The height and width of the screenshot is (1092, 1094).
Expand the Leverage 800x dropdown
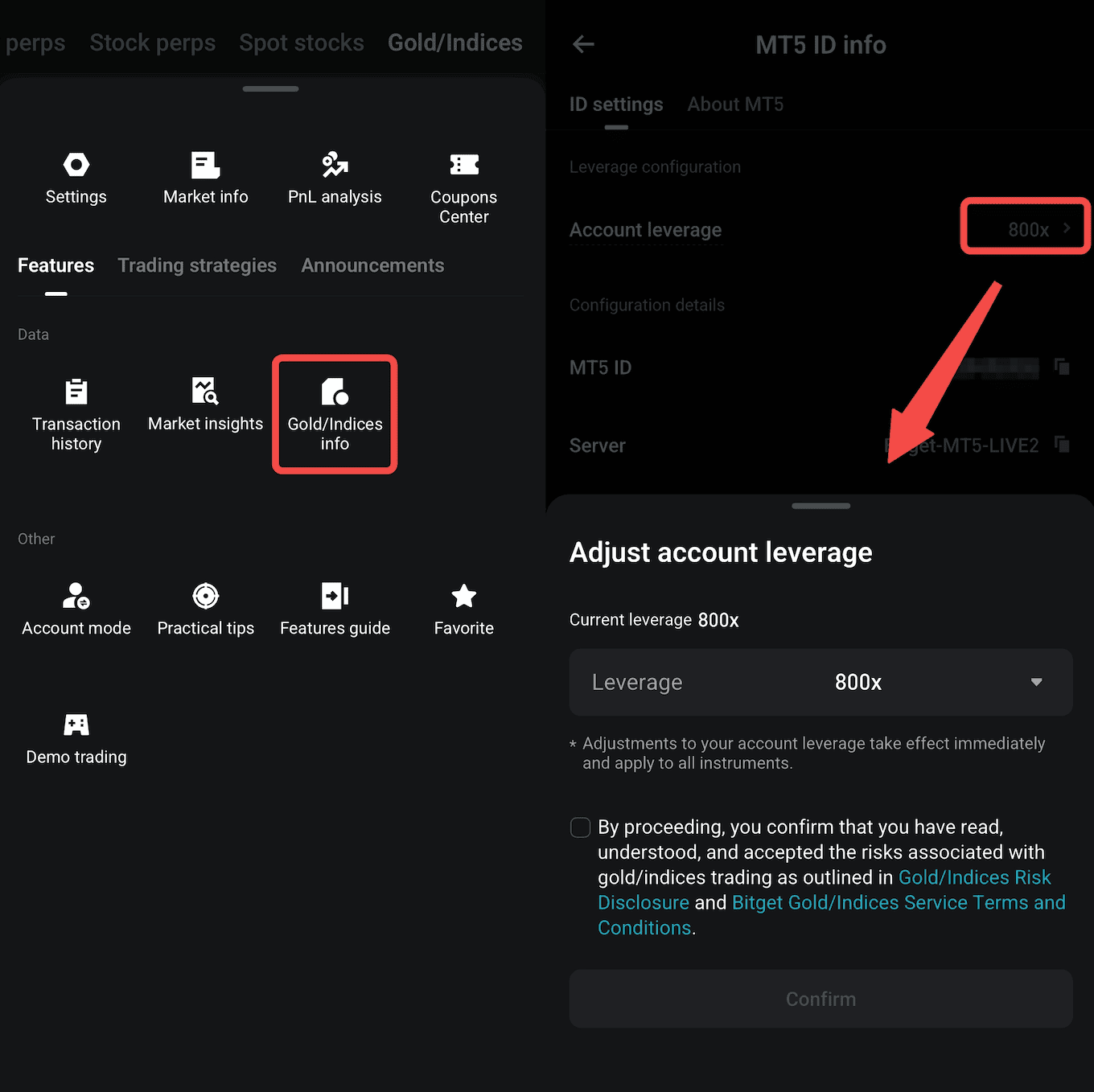[x=821, y=682]
